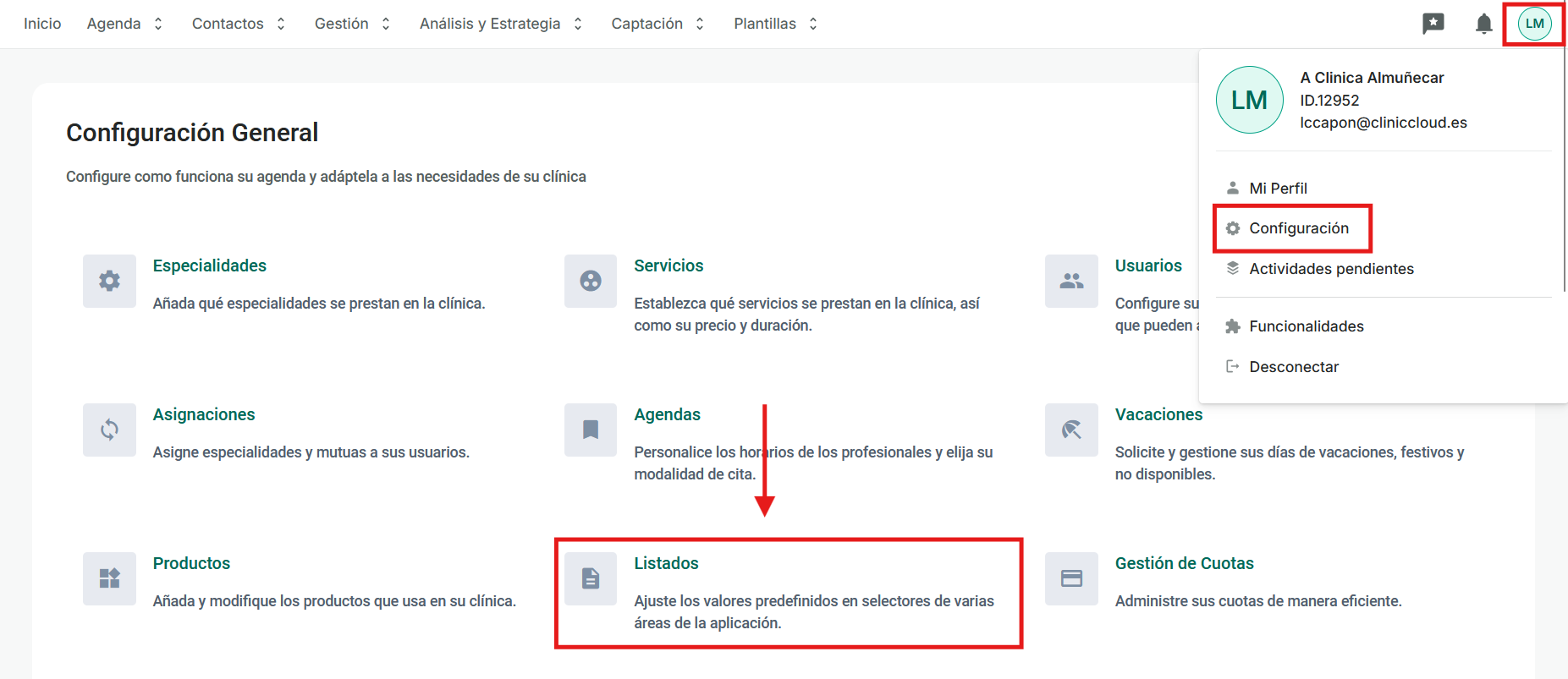Open the notifications bell

tap(1483, 24)
